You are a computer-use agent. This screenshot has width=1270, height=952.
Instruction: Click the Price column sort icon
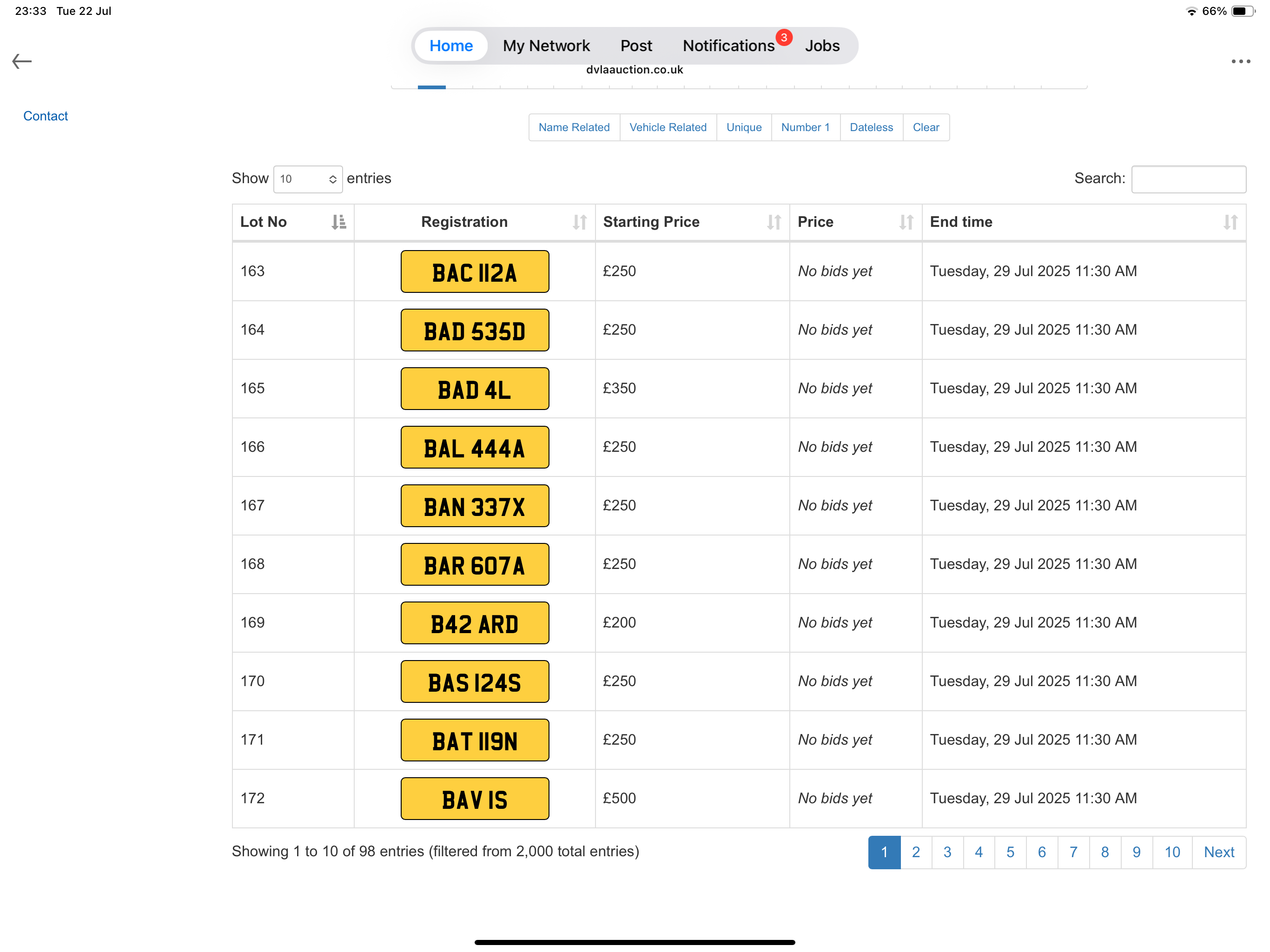pyautogui.click(x=906, y=222)
